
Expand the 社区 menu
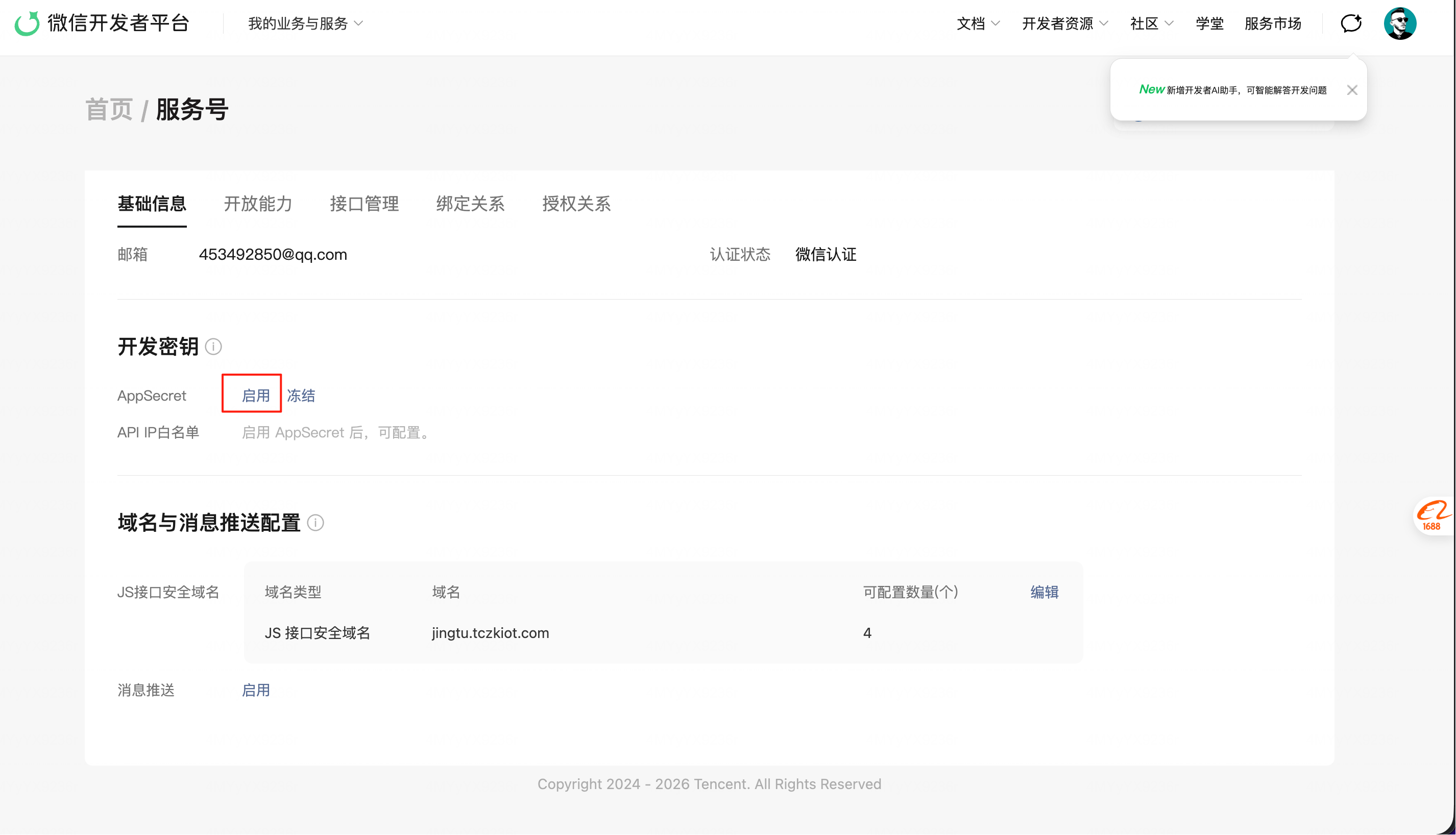1152,23
